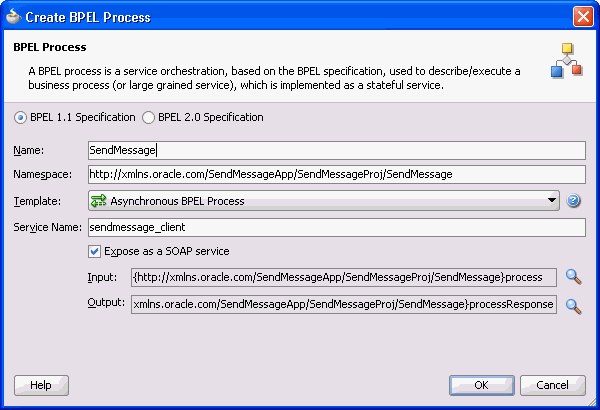Click the Java cup icon in title bar
Viewport: 600px width, 410px height.
(13, 16)
